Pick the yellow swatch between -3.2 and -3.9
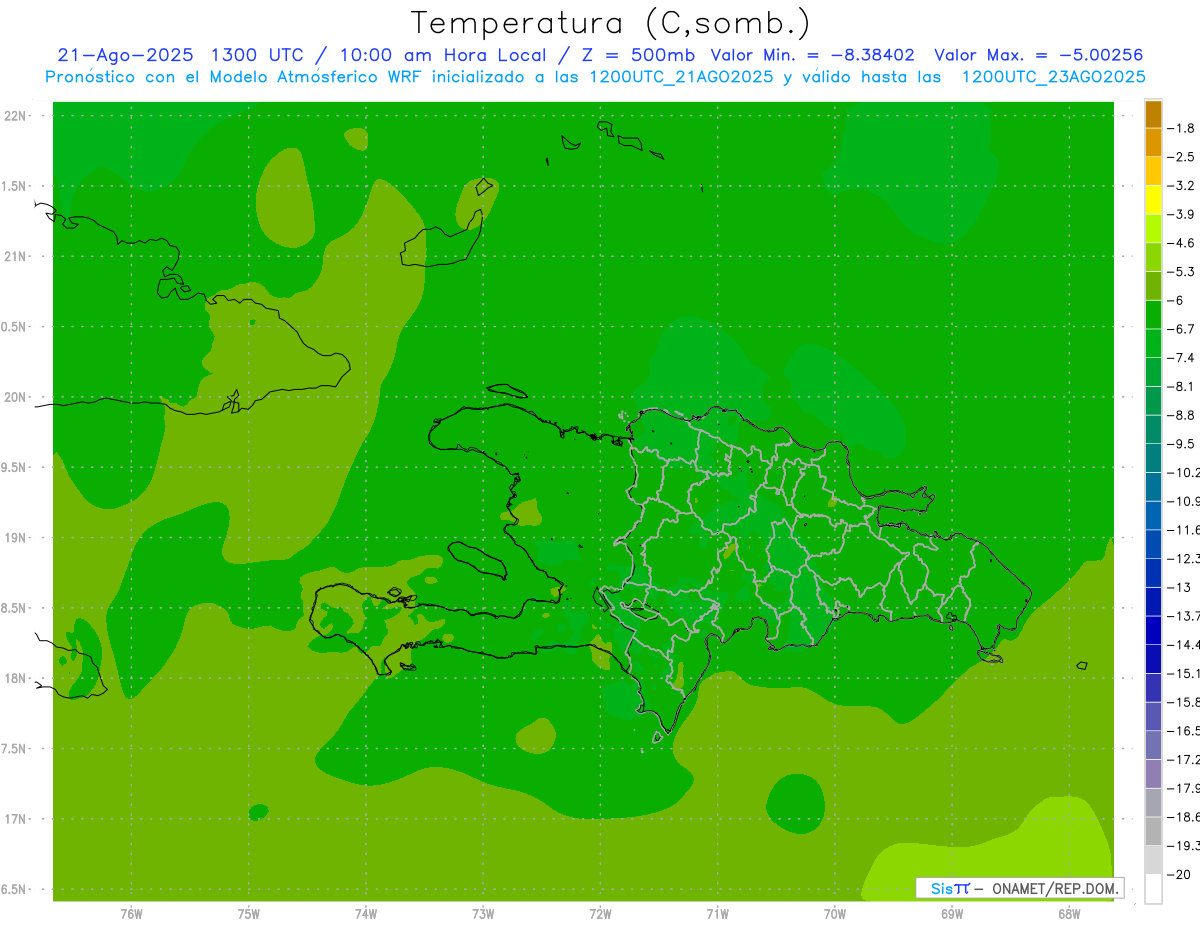The image size is (1200, 927). (x=1153, y=200)
